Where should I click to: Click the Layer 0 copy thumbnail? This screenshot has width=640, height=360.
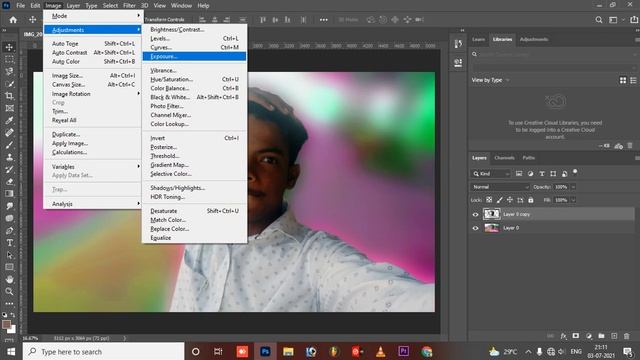pos(491,214)
